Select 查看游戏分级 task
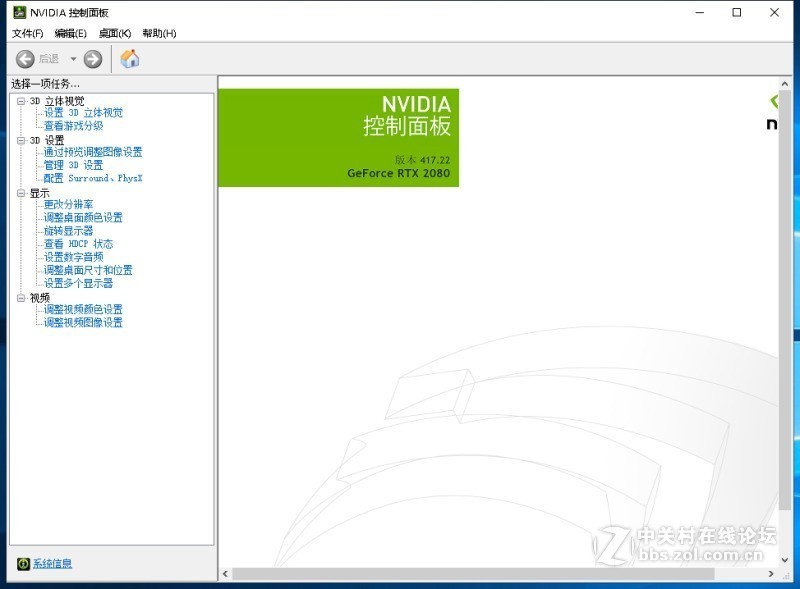 [73, 126]
